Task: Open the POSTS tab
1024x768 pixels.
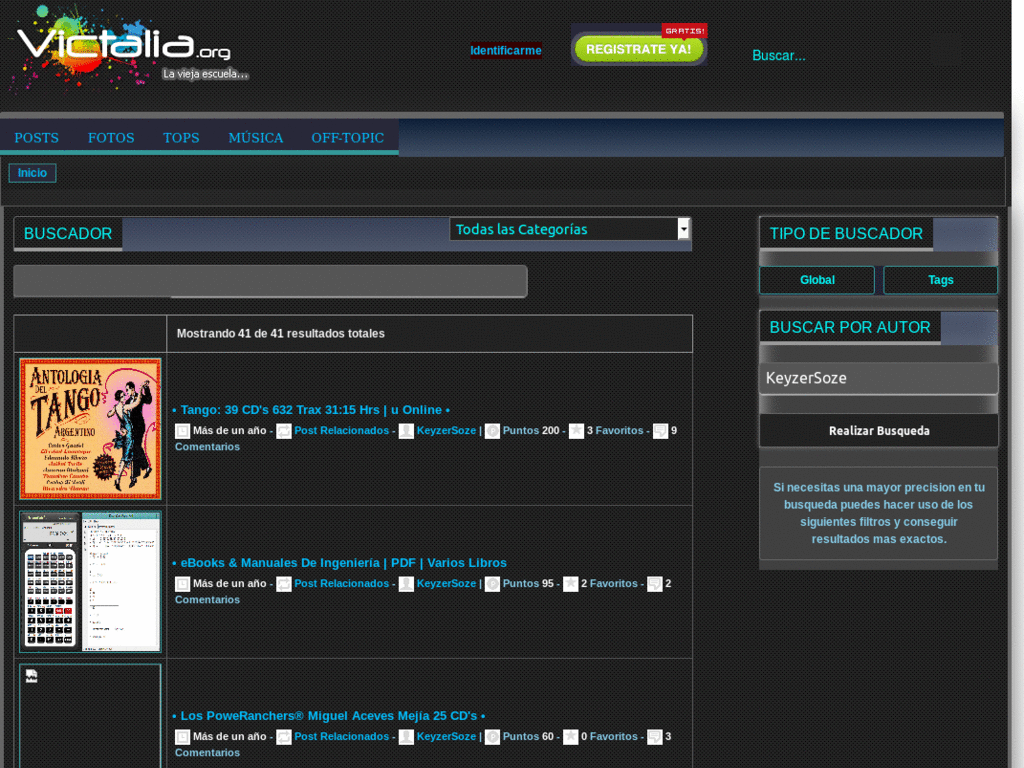Action: coord(37,138)
